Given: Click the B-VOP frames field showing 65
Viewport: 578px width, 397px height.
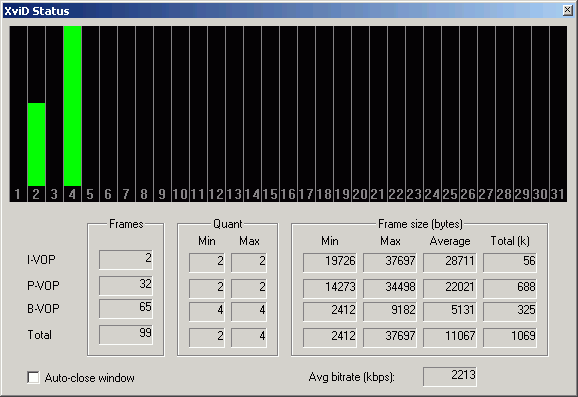Looking at the screenshot, I should point(126,309).
